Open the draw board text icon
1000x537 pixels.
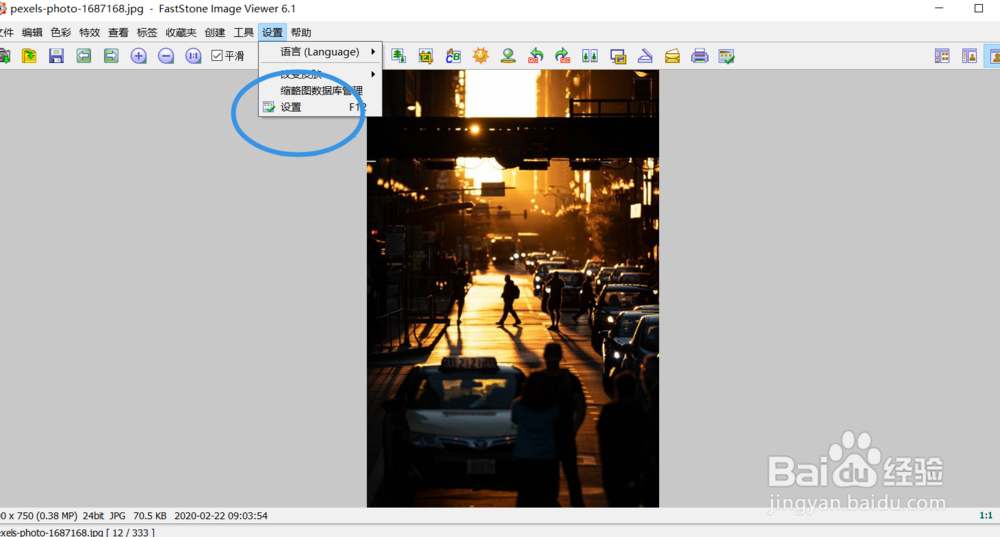tap(453, 56)
